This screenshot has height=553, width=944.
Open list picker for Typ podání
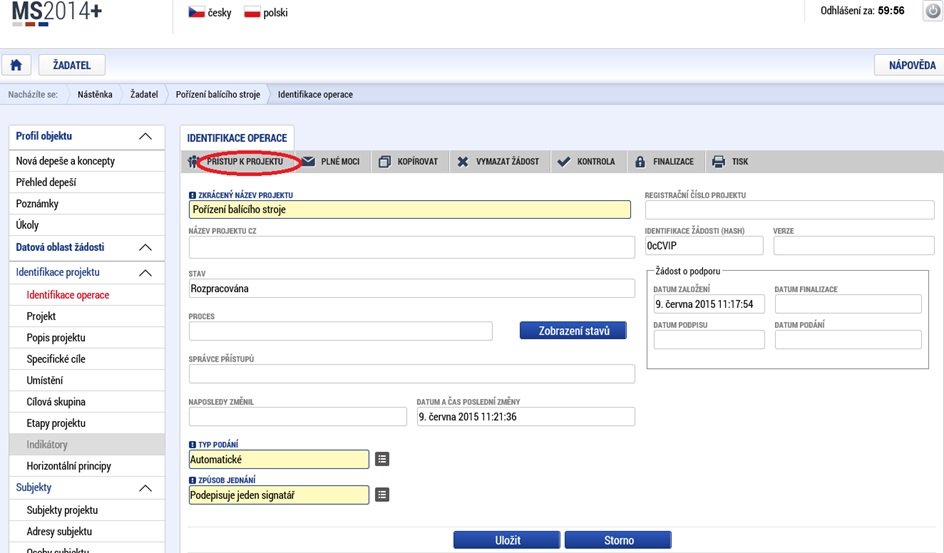[x=382, y=459]
